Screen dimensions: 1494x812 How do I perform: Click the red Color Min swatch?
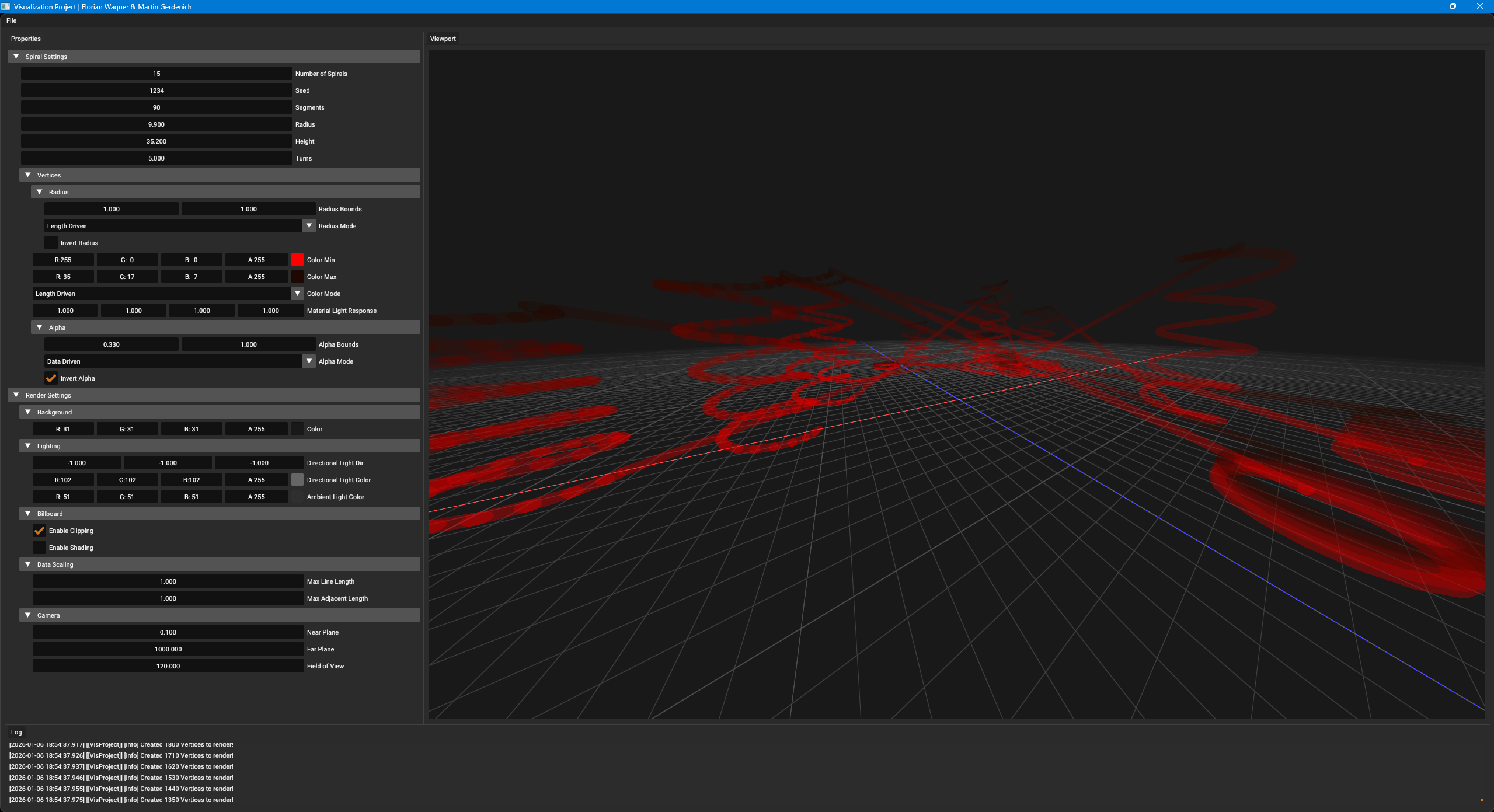(297, 260)
